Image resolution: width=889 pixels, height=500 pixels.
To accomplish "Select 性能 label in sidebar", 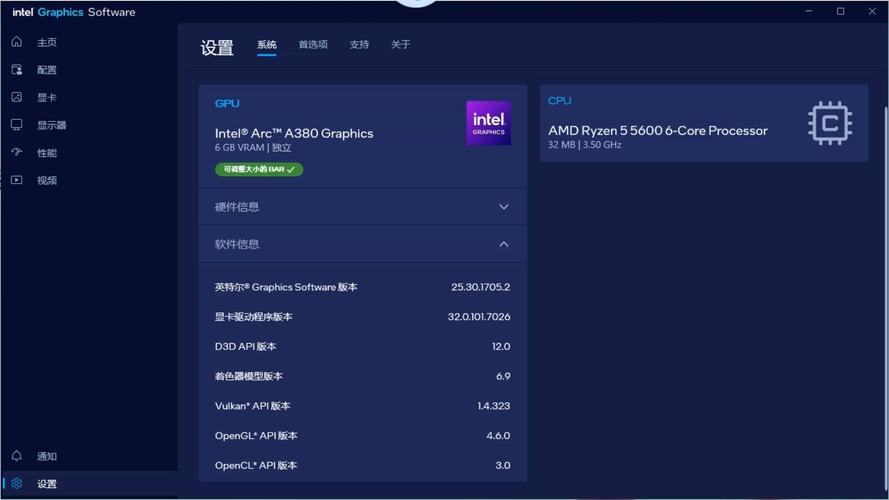I will (46, 152).
